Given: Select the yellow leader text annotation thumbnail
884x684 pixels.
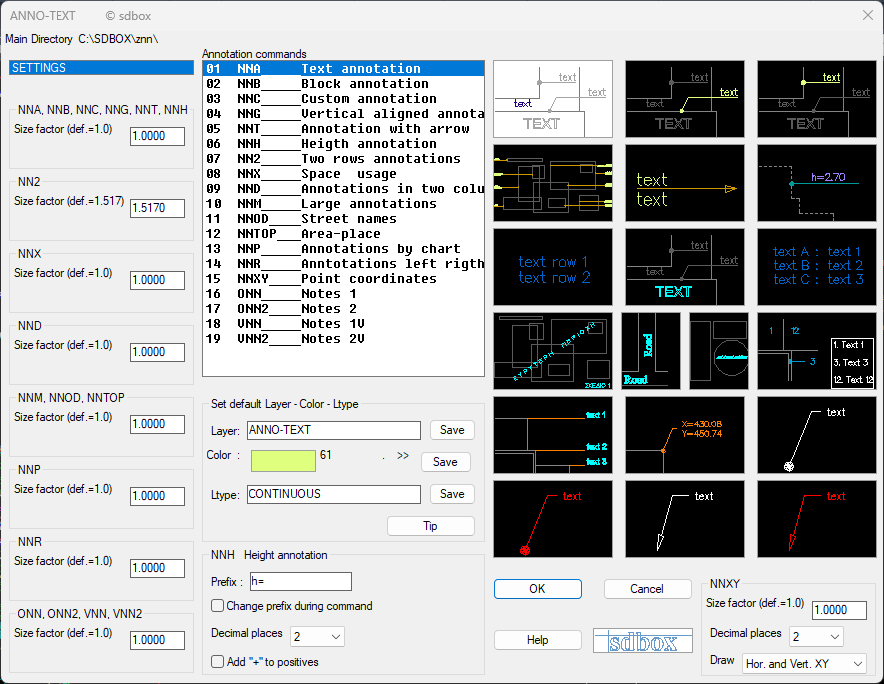Looking at the screenshot, I should [x=685, y=99].
